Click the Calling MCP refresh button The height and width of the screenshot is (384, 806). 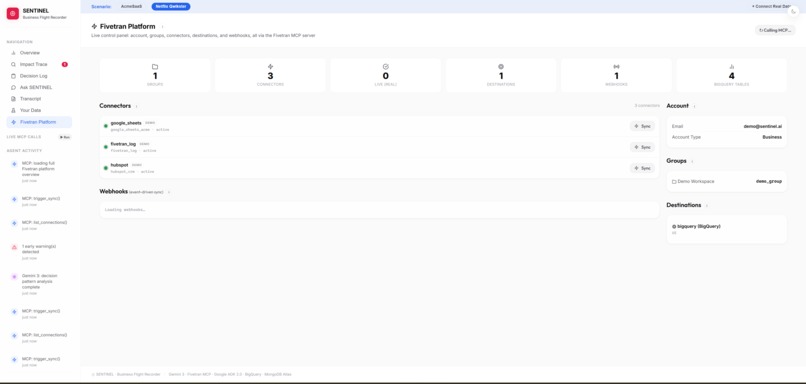click(x=775, y=30)
